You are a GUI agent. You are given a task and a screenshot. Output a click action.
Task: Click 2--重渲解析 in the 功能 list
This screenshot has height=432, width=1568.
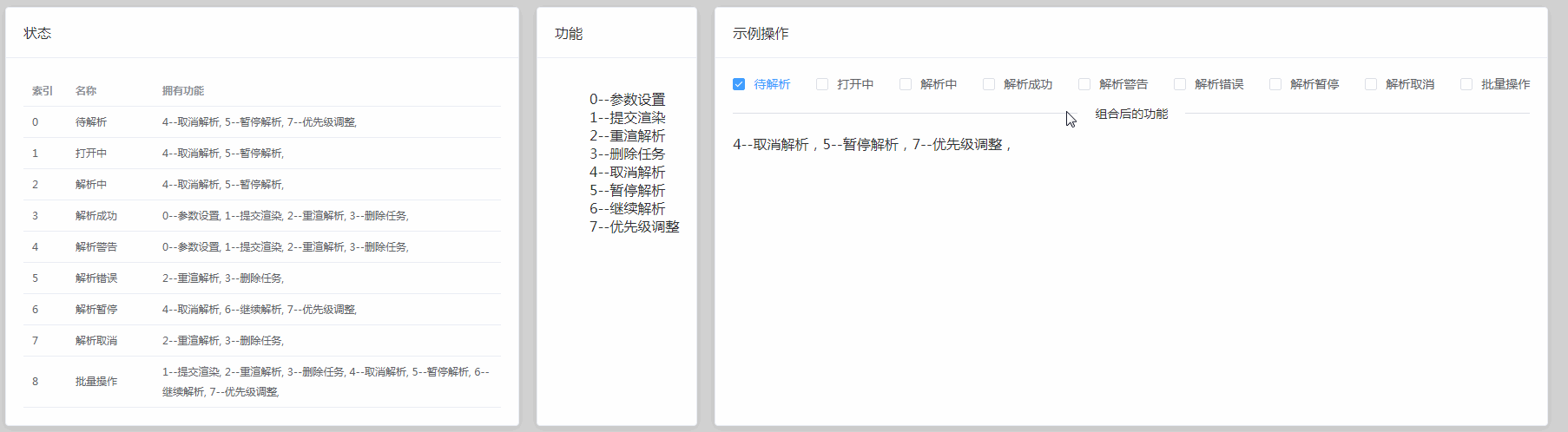coord(628,136)
